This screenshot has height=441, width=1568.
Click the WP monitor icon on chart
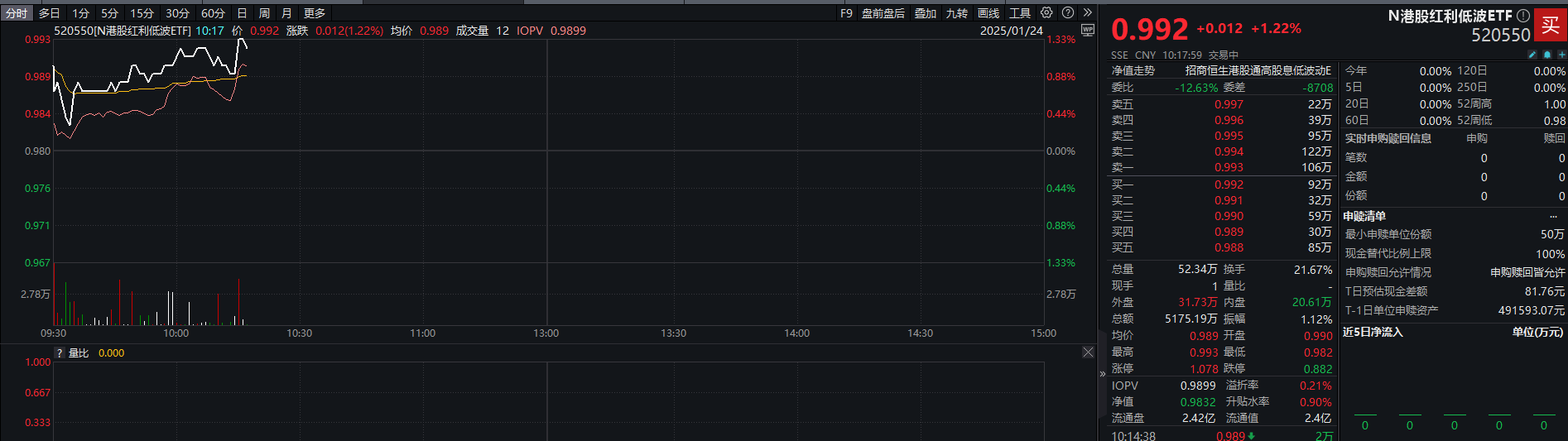pyautogui.click(x=1088, y=30)
